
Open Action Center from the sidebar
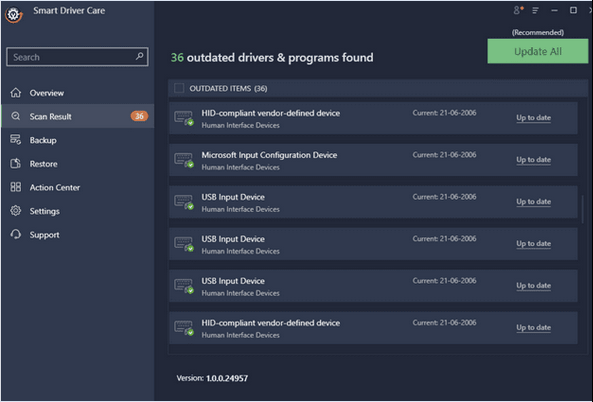click(x=78, y=187)
